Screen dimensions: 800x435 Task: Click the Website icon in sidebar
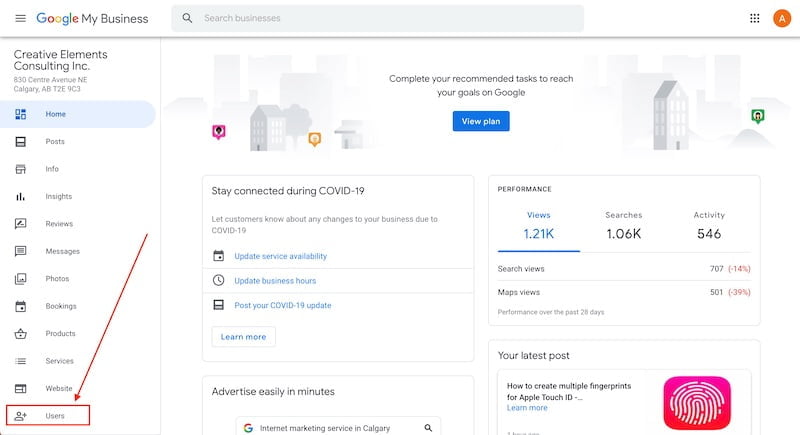pyautogui.click(x=20, y=389)
